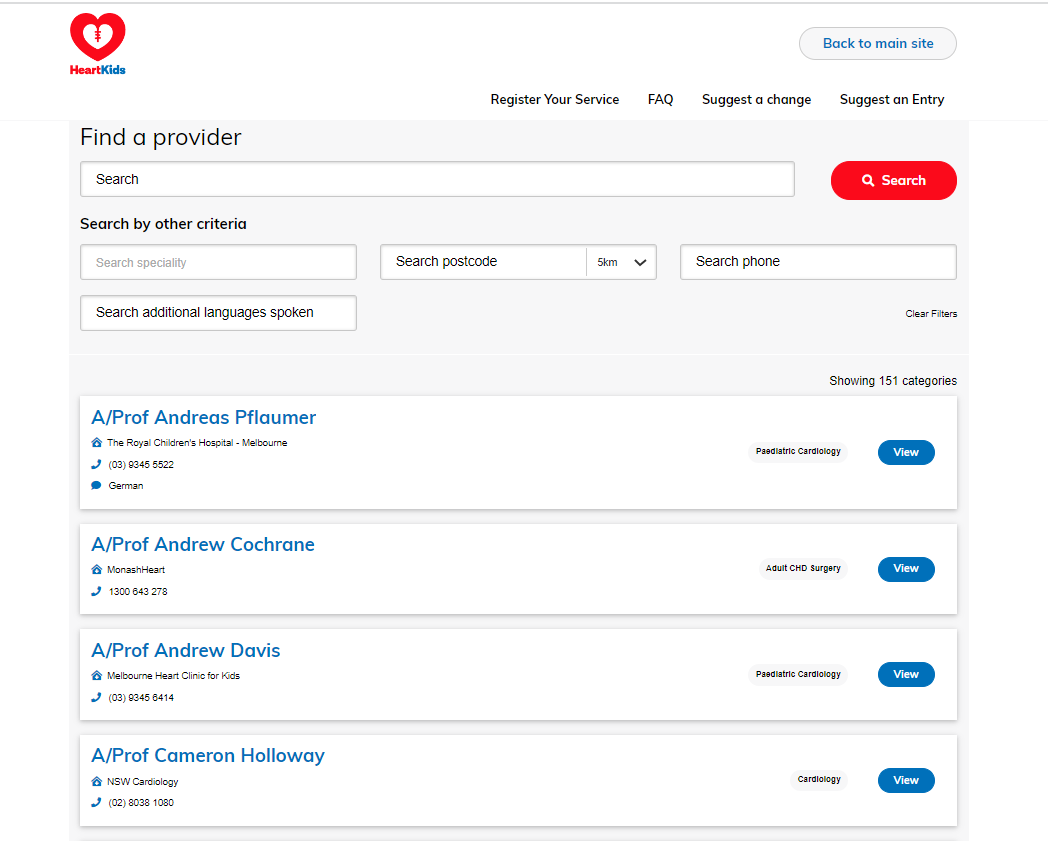Click home icon beside NSW Cardiology
The width and height of the screenshot is (1048, 841).
tap(96, 781)
